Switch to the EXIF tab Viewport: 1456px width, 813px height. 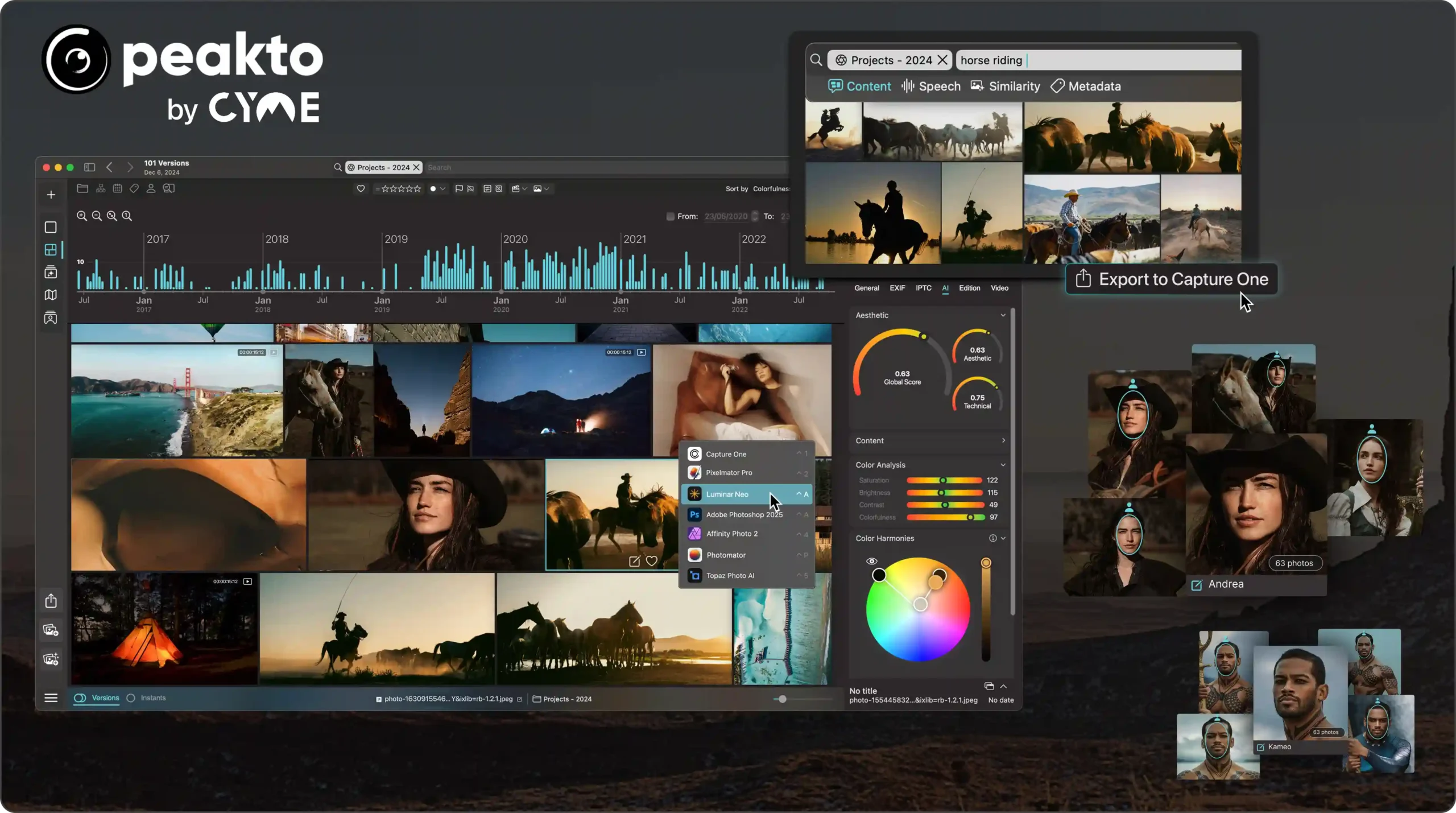click(897, 288)
